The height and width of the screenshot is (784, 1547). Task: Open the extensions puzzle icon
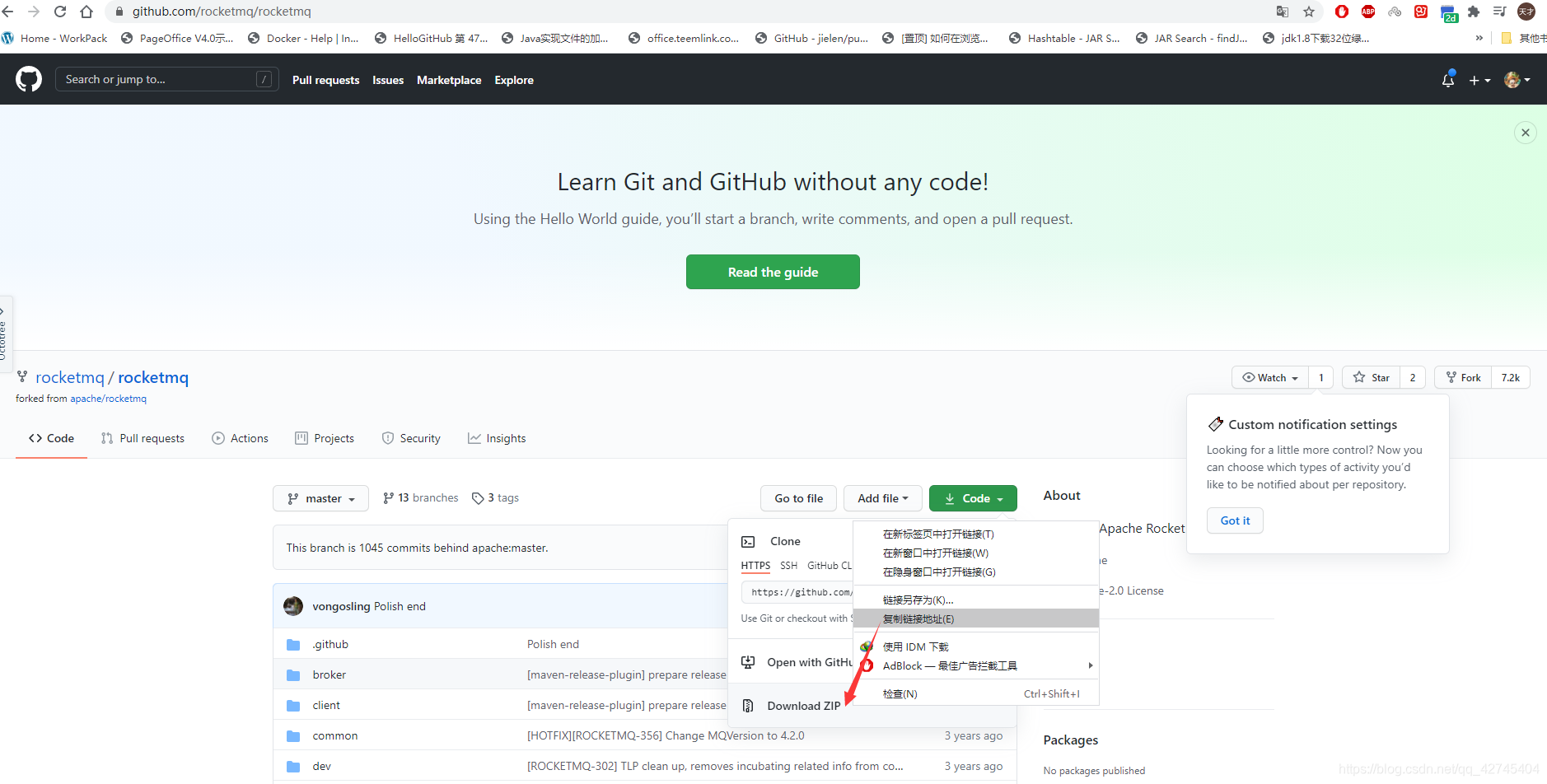click(1474, 12)
